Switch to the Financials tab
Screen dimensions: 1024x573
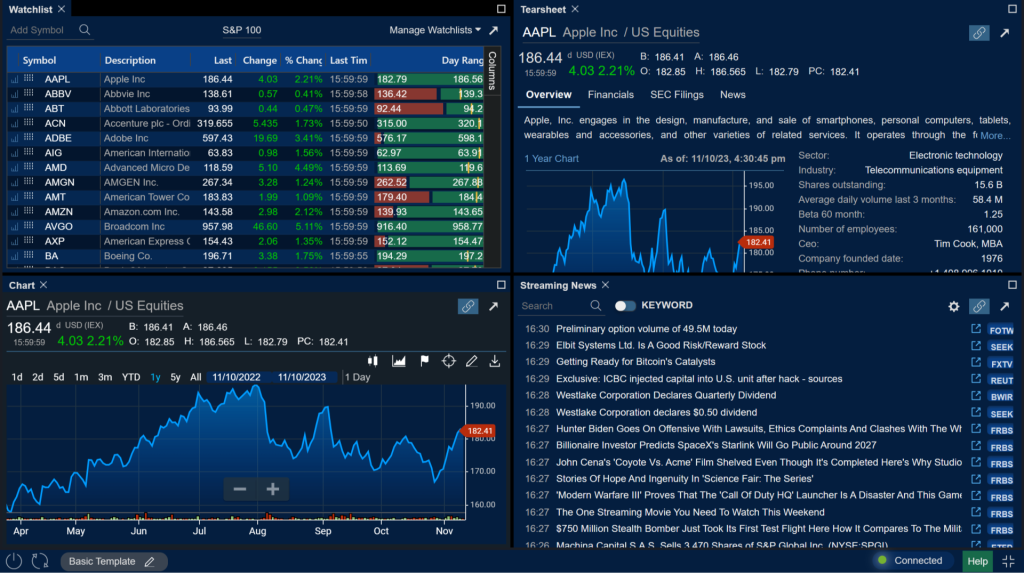tap(611, 95)
